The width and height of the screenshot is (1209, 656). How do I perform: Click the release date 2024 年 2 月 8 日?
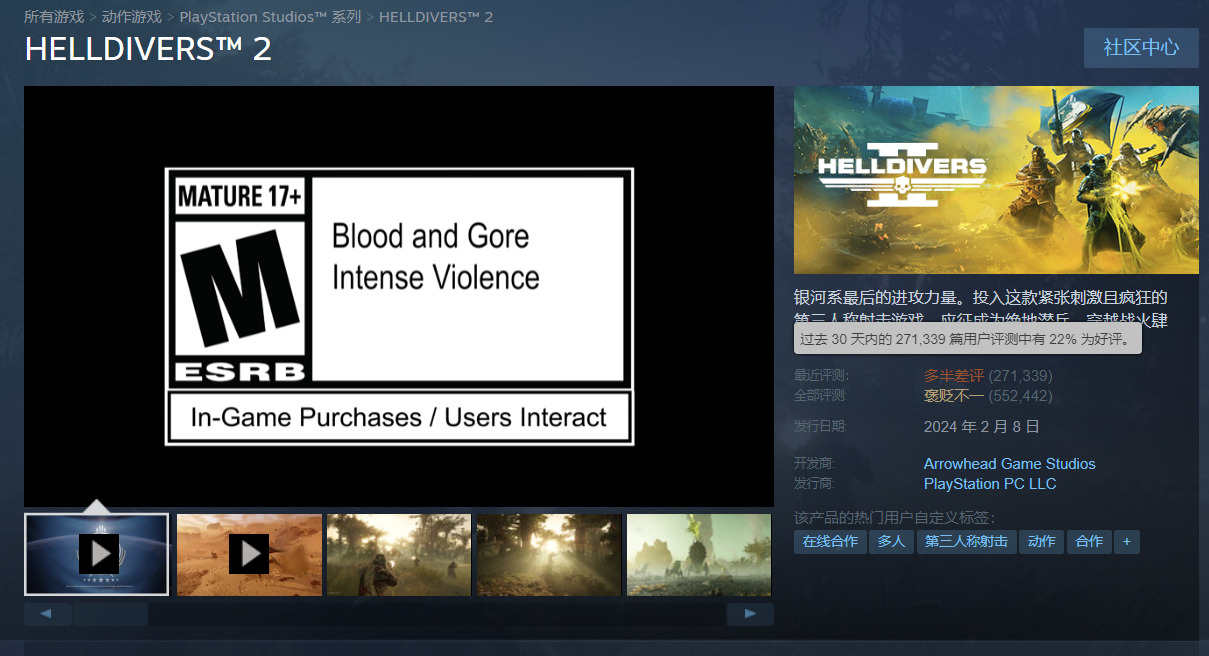tap(982, 426)
